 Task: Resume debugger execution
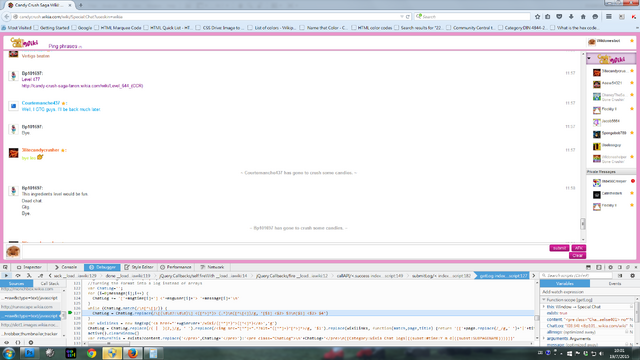click(6, 276)
